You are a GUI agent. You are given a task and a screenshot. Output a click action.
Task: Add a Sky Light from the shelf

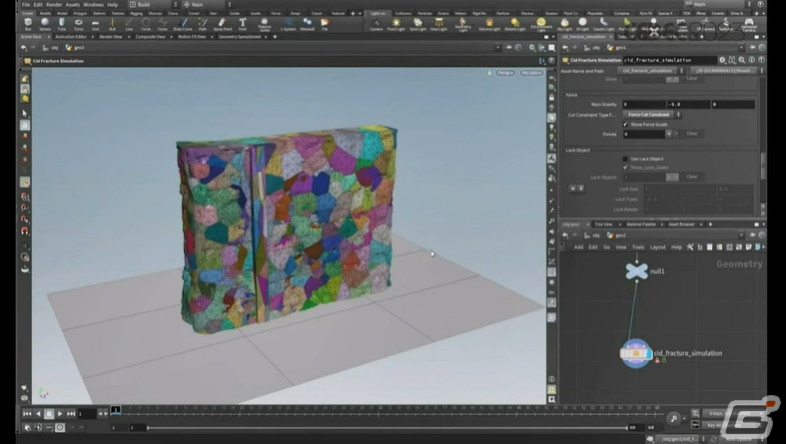coord(564,24)
